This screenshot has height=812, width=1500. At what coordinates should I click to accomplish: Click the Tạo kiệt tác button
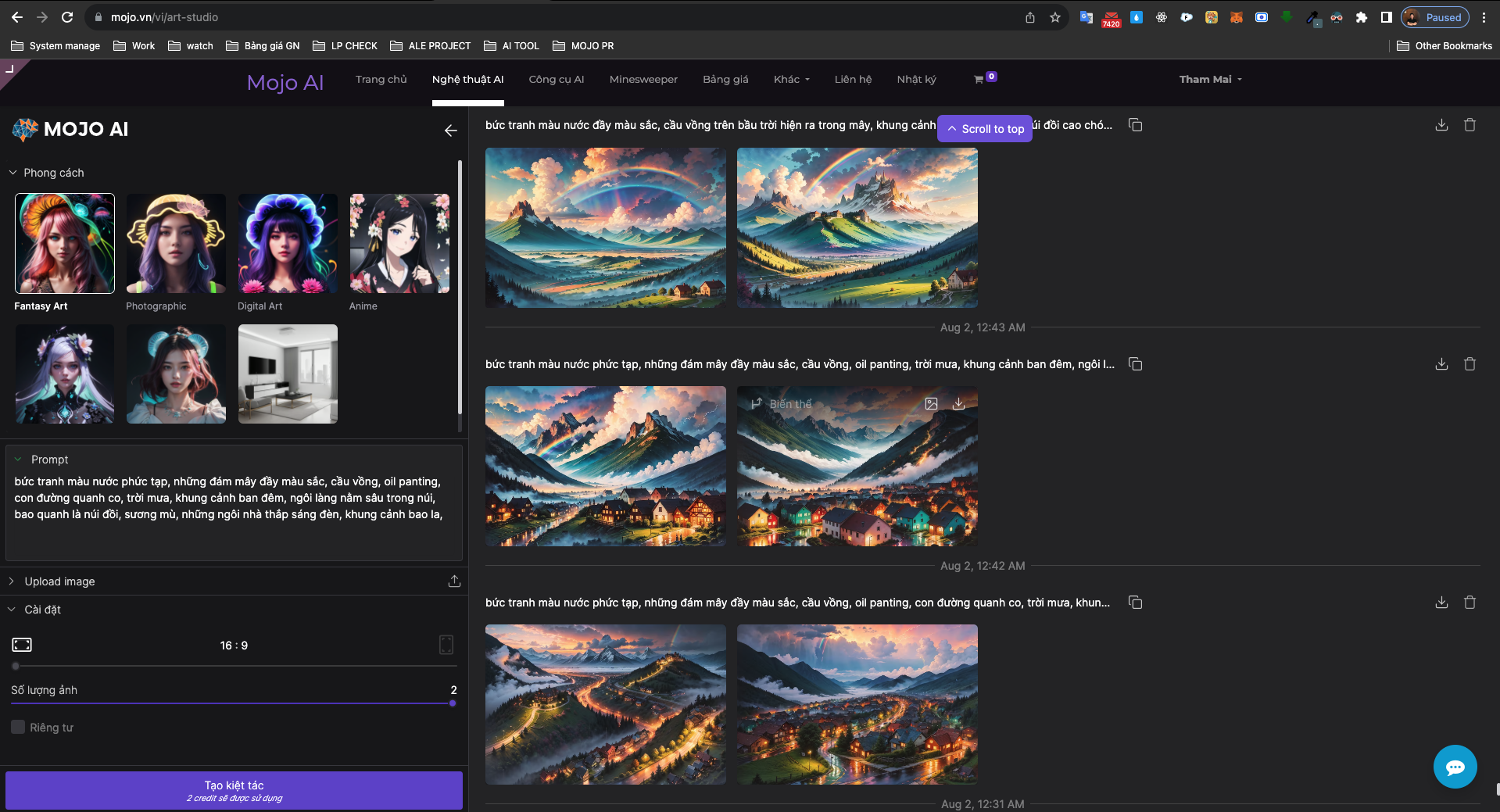click(234, 790)
